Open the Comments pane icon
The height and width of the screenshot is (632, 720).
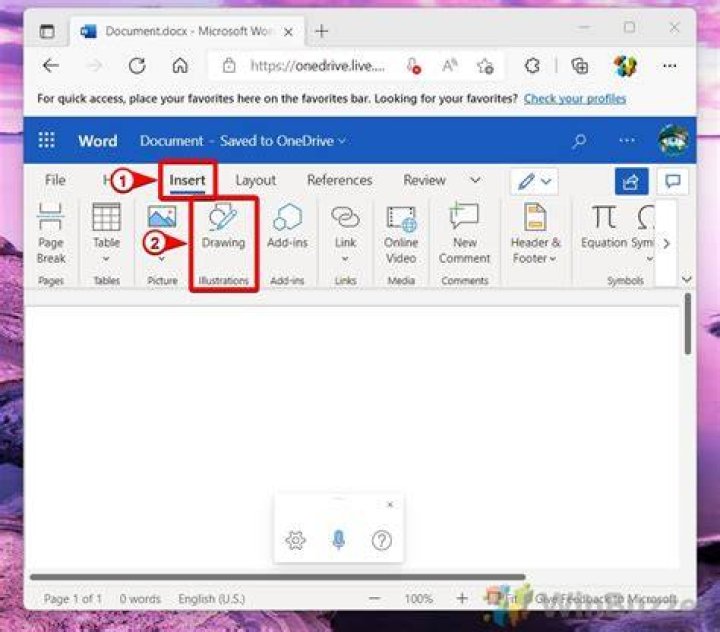(x=673, y=181)
